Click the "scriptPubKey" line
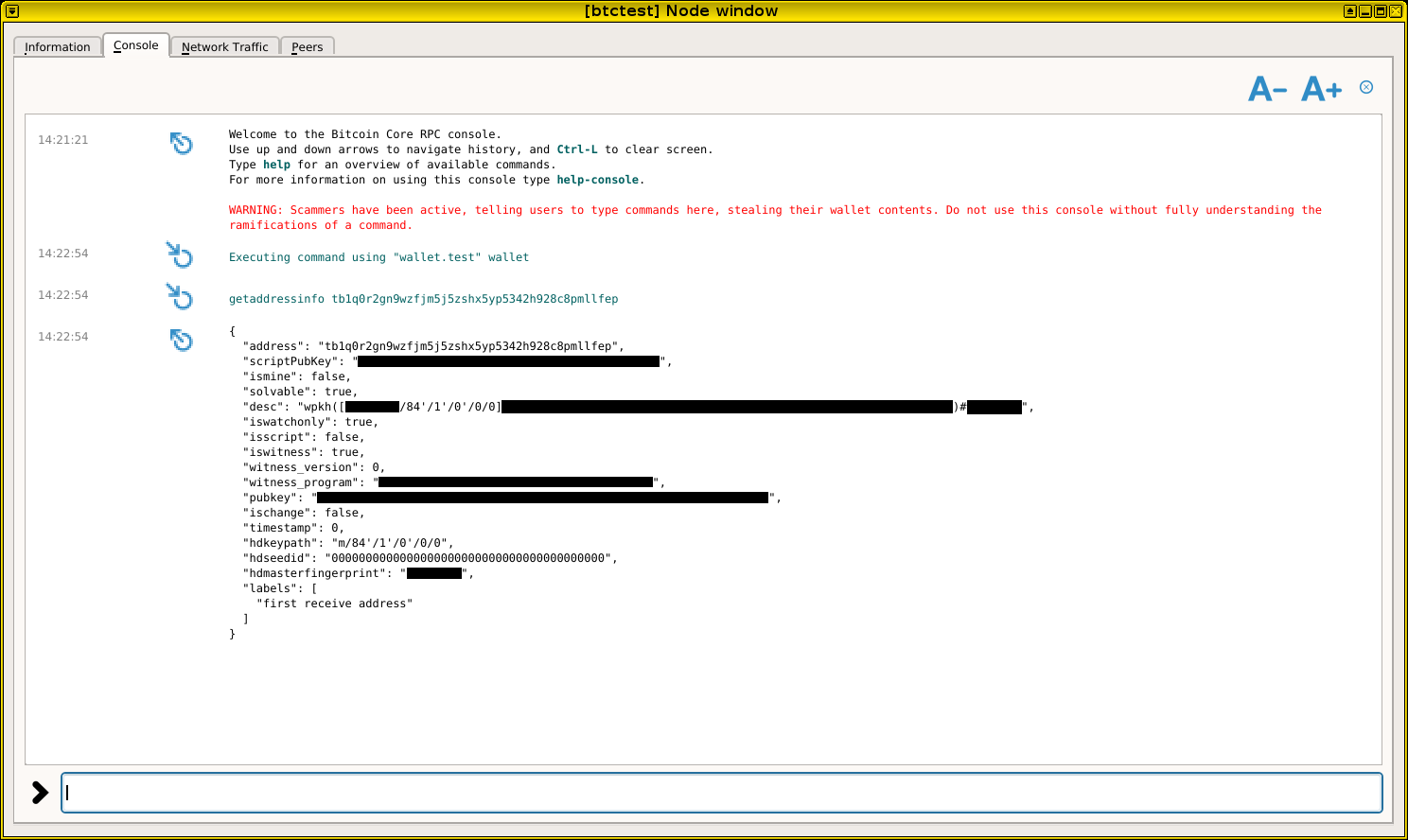 (x=457, y=361)
